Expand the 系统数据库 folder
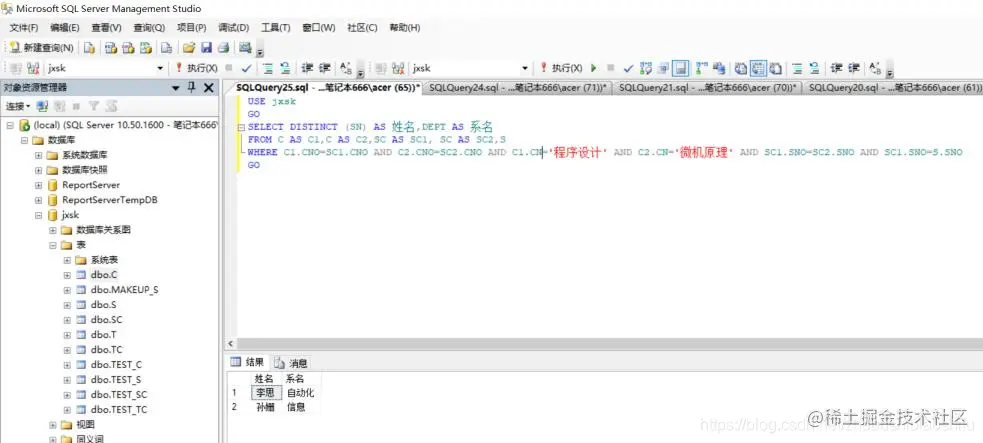 [38, 155]
